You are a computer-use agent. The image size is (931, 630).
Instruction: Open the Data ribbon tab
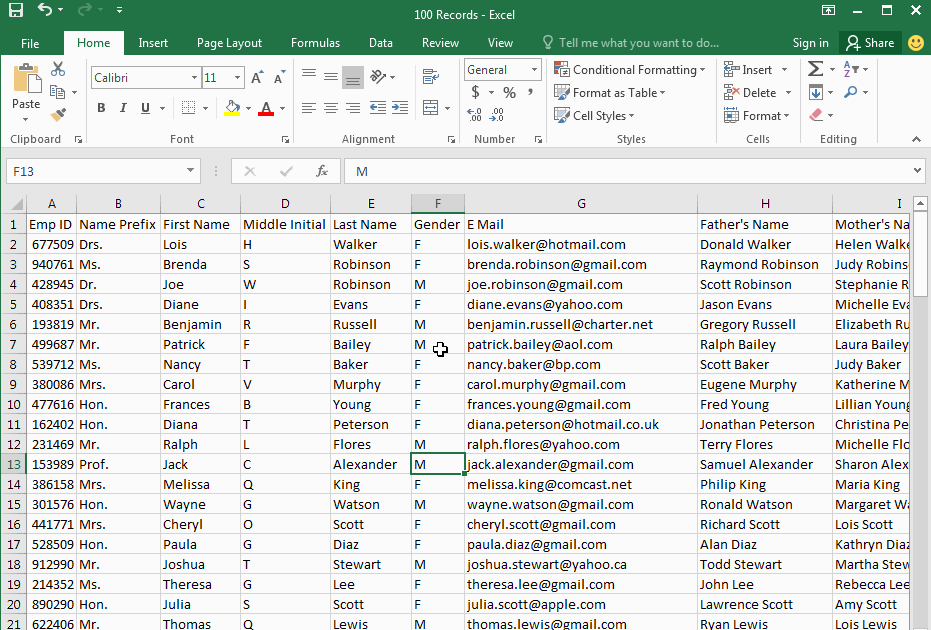[380, 43]
